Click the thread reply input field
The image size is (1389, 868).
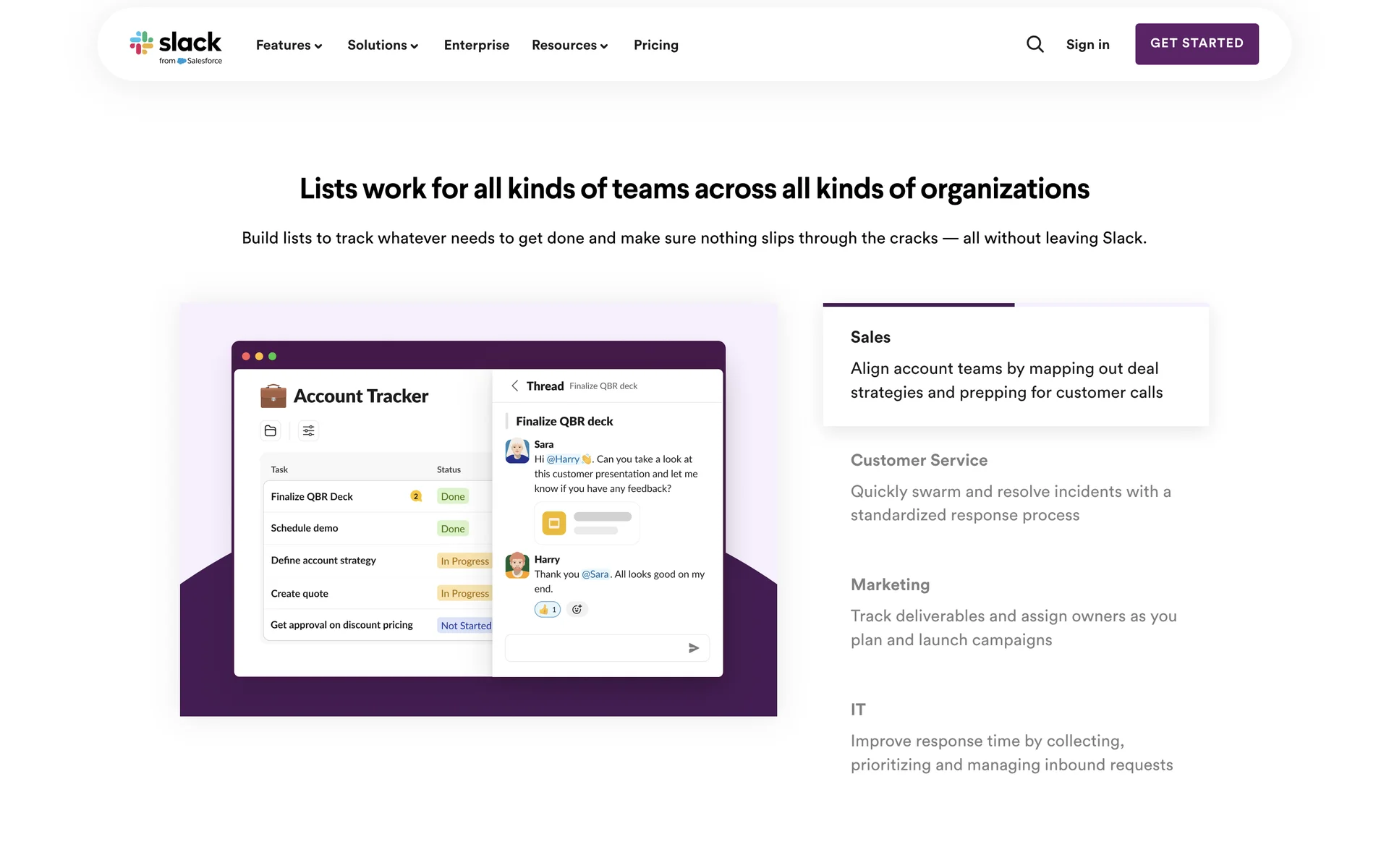point(593,648)
